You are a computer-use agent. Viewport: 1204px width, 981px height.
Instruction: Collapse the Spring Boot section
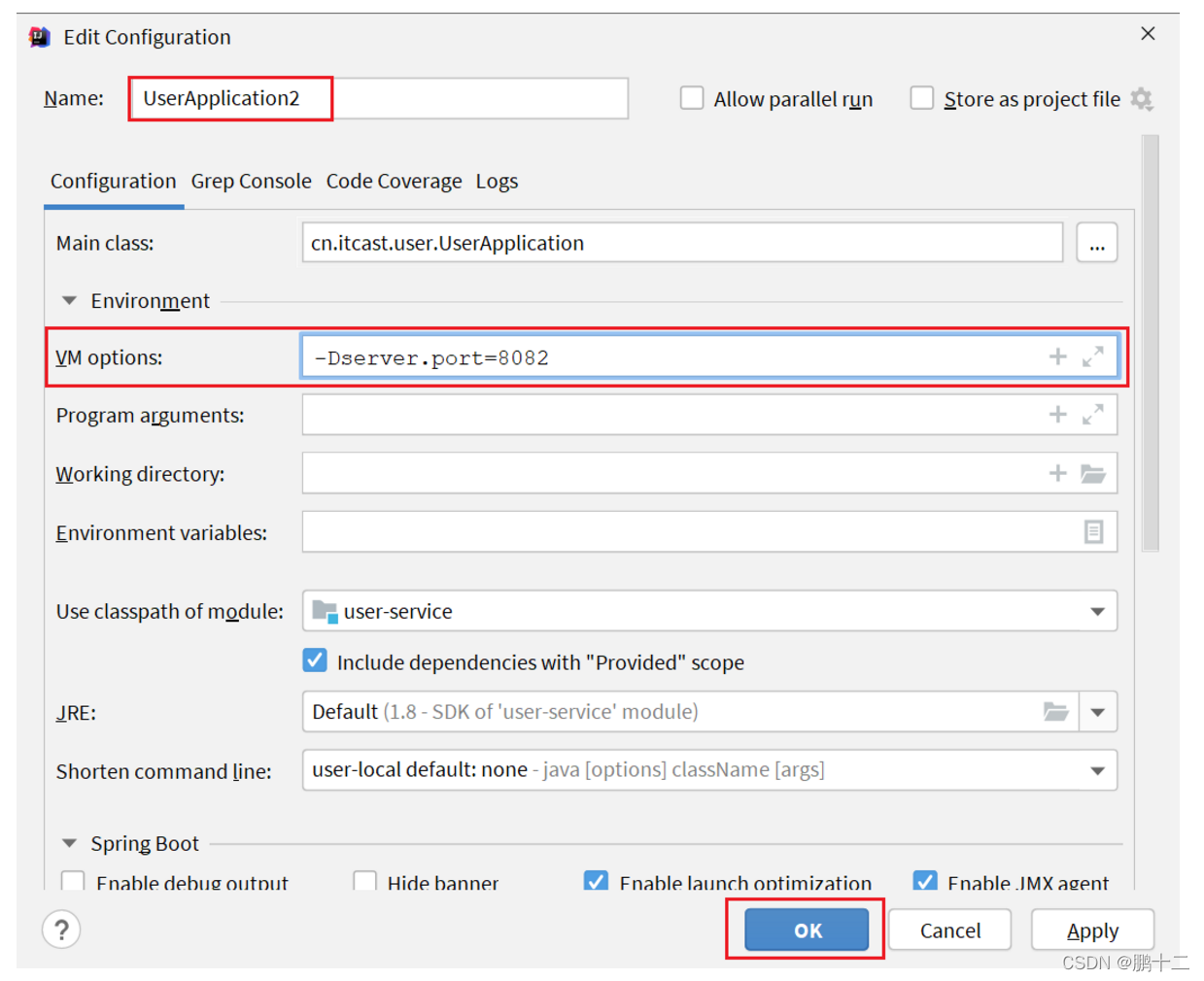coord(69,843)
